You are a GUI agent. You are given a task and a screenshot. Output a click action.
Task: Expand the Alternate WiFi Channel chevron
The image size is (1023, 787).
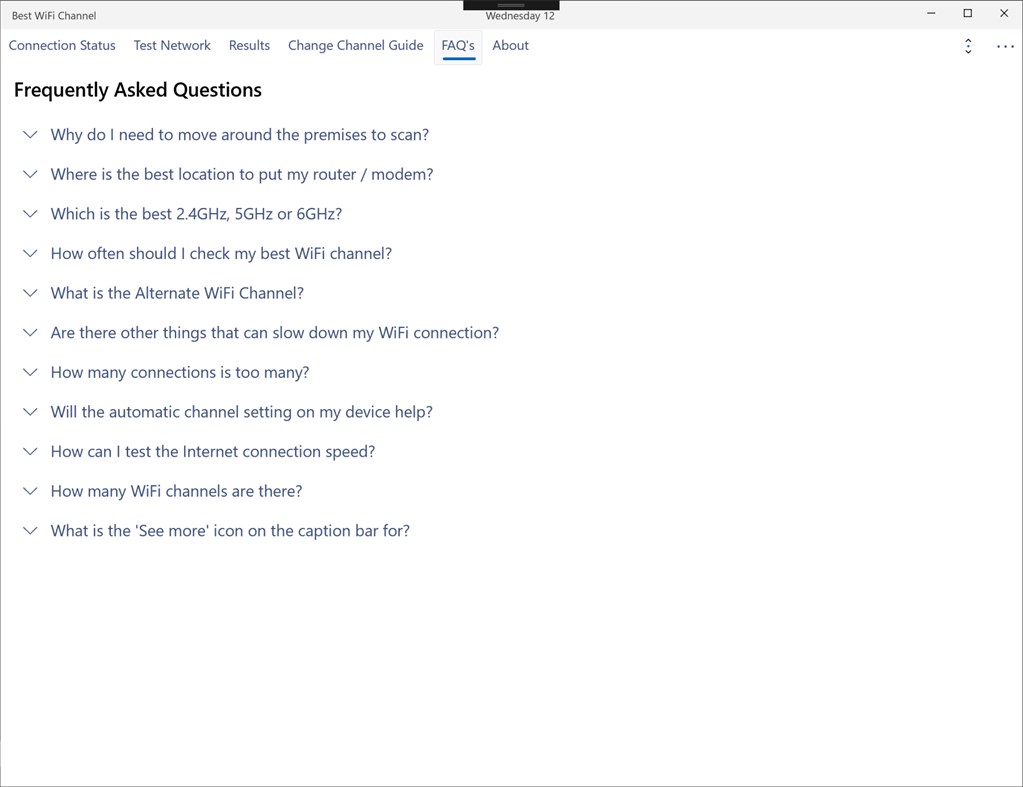[x=30, y=293]
